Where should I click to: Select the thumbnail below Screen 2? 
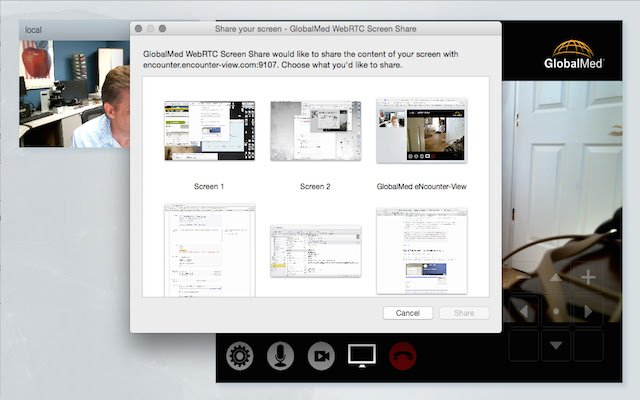[316, 251]
